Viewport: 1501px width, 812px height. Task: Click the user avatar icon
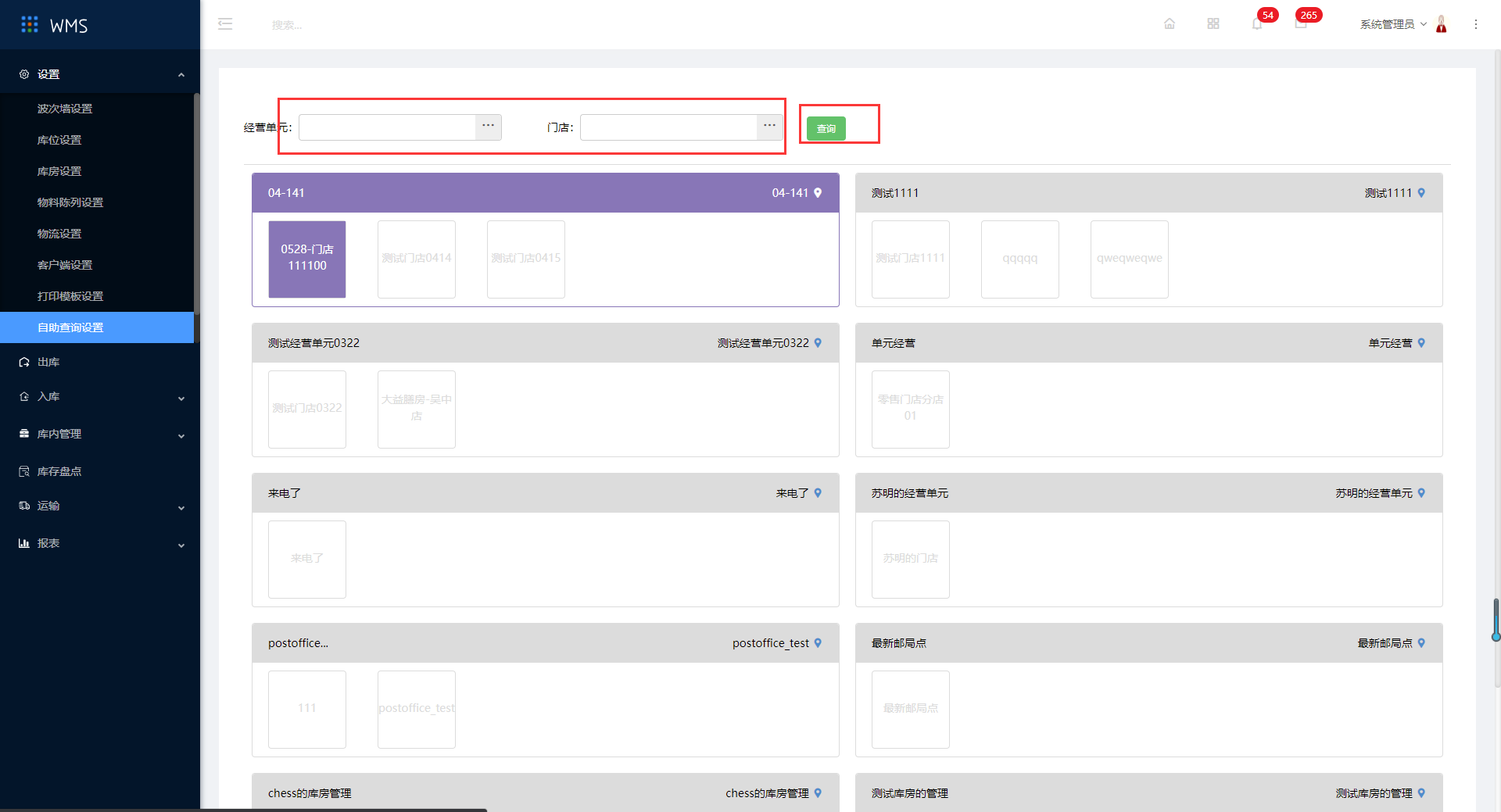click(1442, 24)
